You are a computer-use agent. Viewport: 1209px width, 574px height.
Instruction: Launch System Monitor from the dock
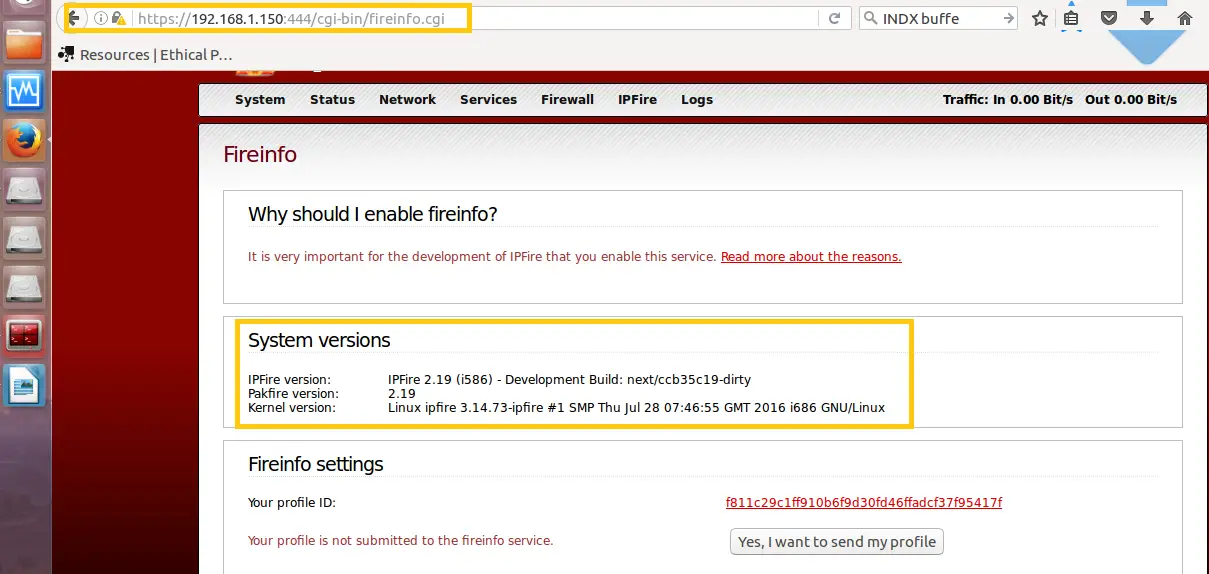(x=25, y=91)
